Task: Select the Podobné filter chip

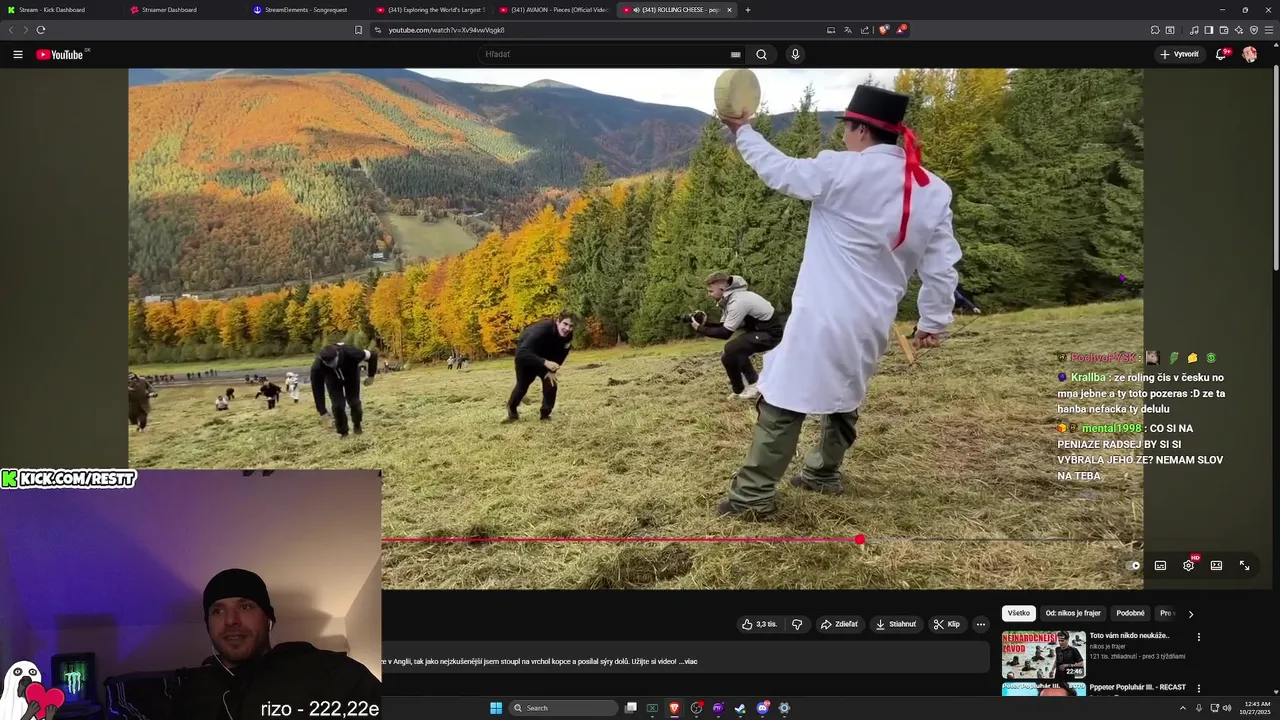Action: click(1130, 613)
